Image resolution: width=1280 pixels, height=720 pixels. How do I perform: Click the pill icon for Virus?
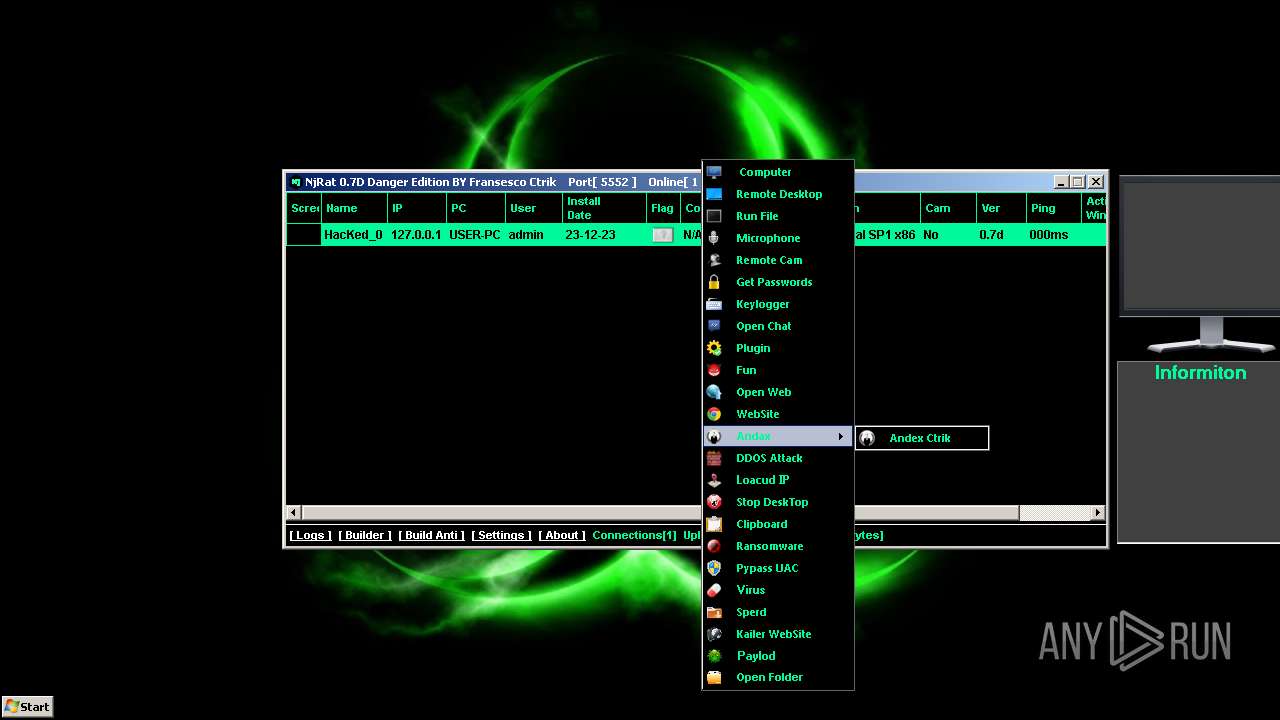[714, 590]
